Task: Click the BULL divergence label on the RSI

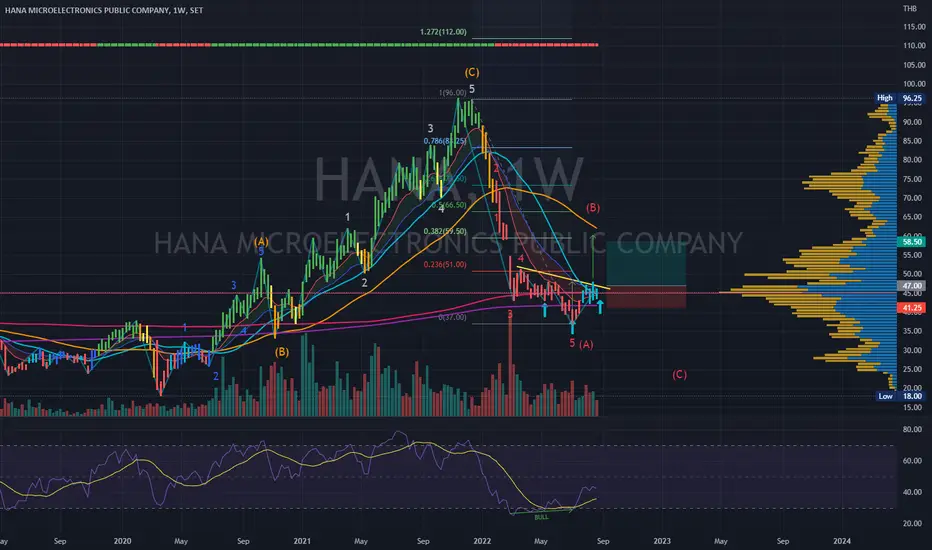Action: click(541, 517)
